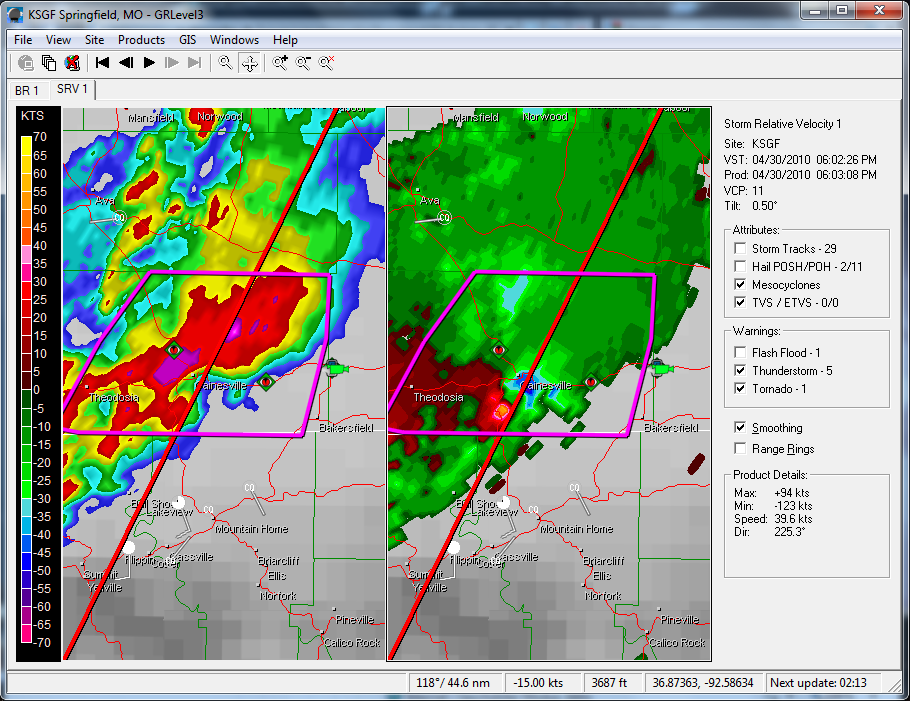Click the zoom in icon
The image size is (910, 701).
click(280, 63)
